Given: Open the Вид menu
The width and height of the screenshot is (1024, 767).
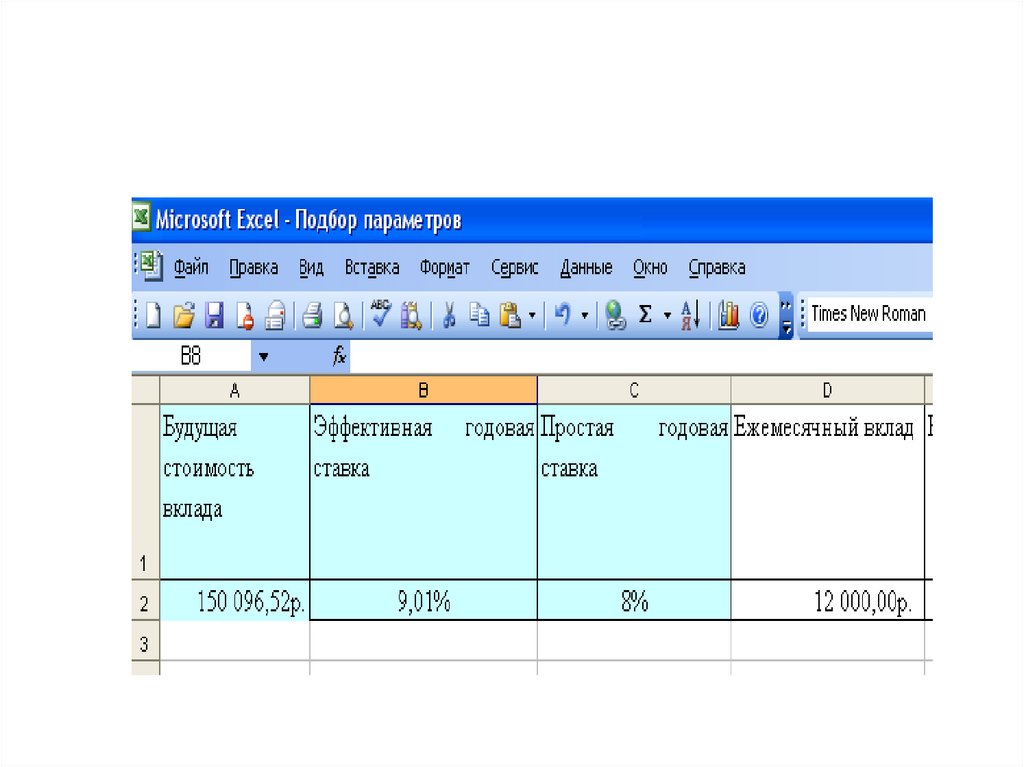Looking at the screenshot, I should tap(311, 268).
